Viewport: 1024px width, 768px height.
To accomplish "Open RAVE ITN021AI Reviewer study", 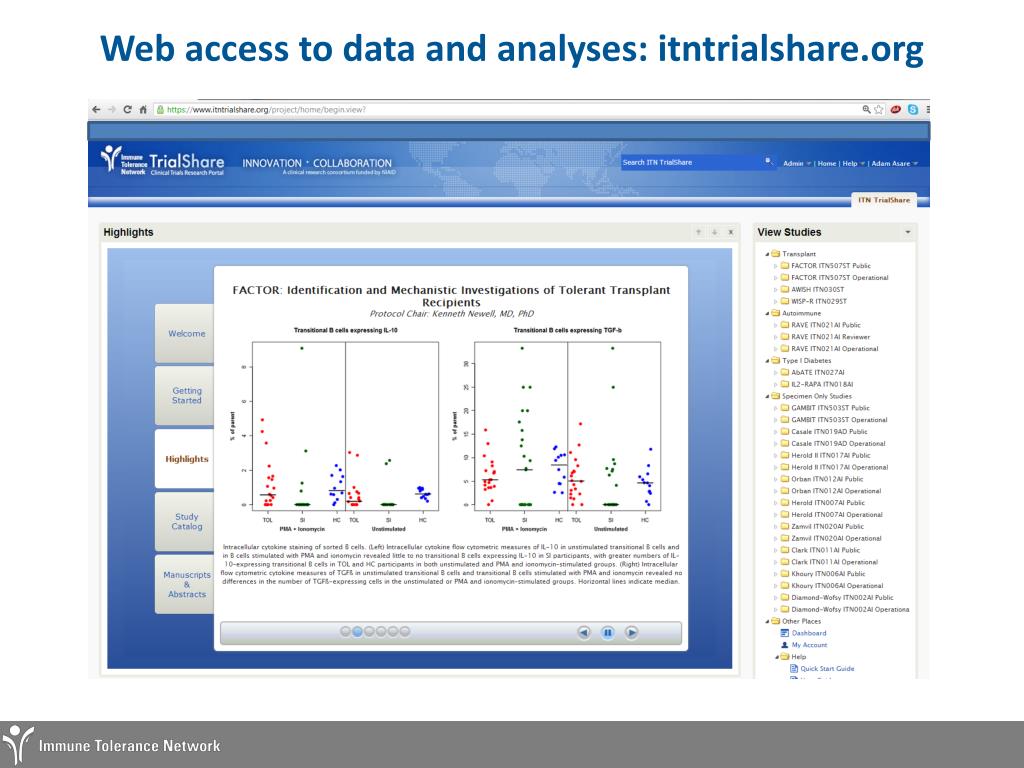I will tap(831, 337).
